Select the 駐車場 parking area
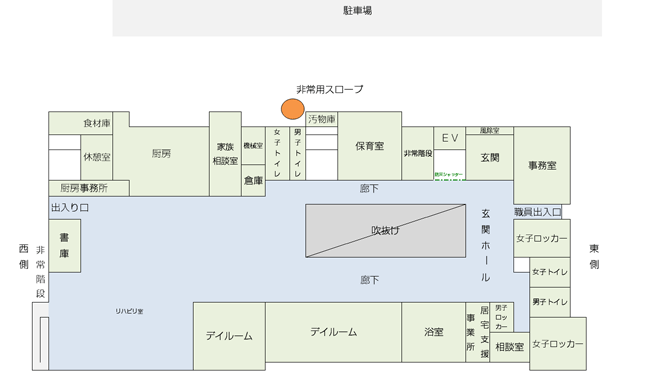The height and width of the screenshot is (378, 650). click(357, 18)
